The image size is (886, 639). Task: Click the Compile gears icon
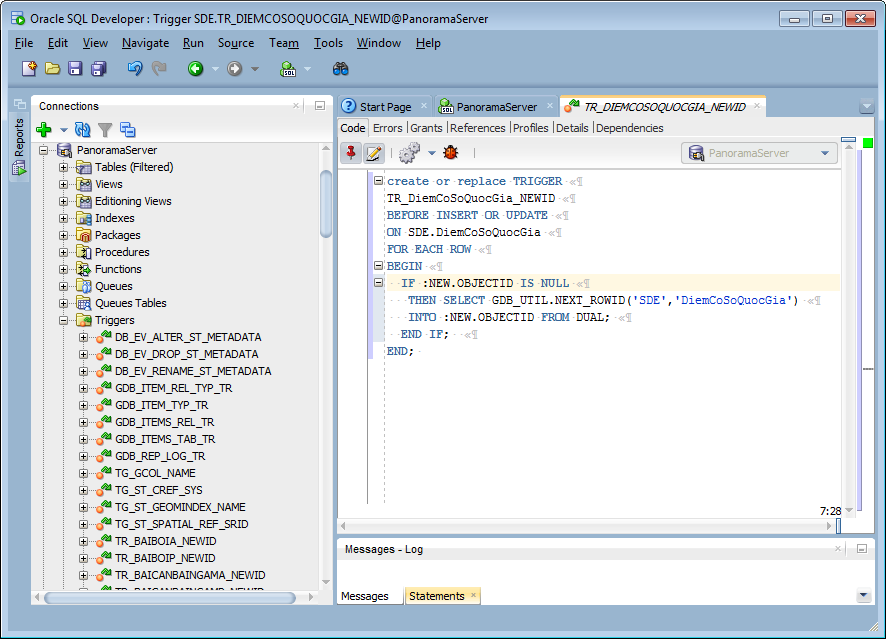[409, 153]
